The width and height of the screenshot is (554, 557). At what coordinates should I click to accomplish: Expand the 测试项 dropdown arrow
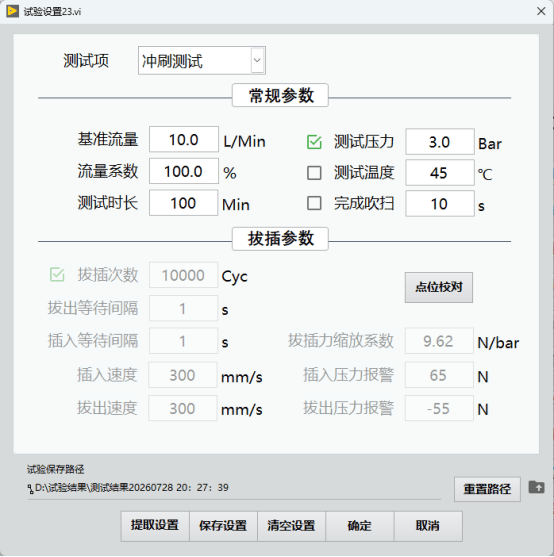pos(257,60)
